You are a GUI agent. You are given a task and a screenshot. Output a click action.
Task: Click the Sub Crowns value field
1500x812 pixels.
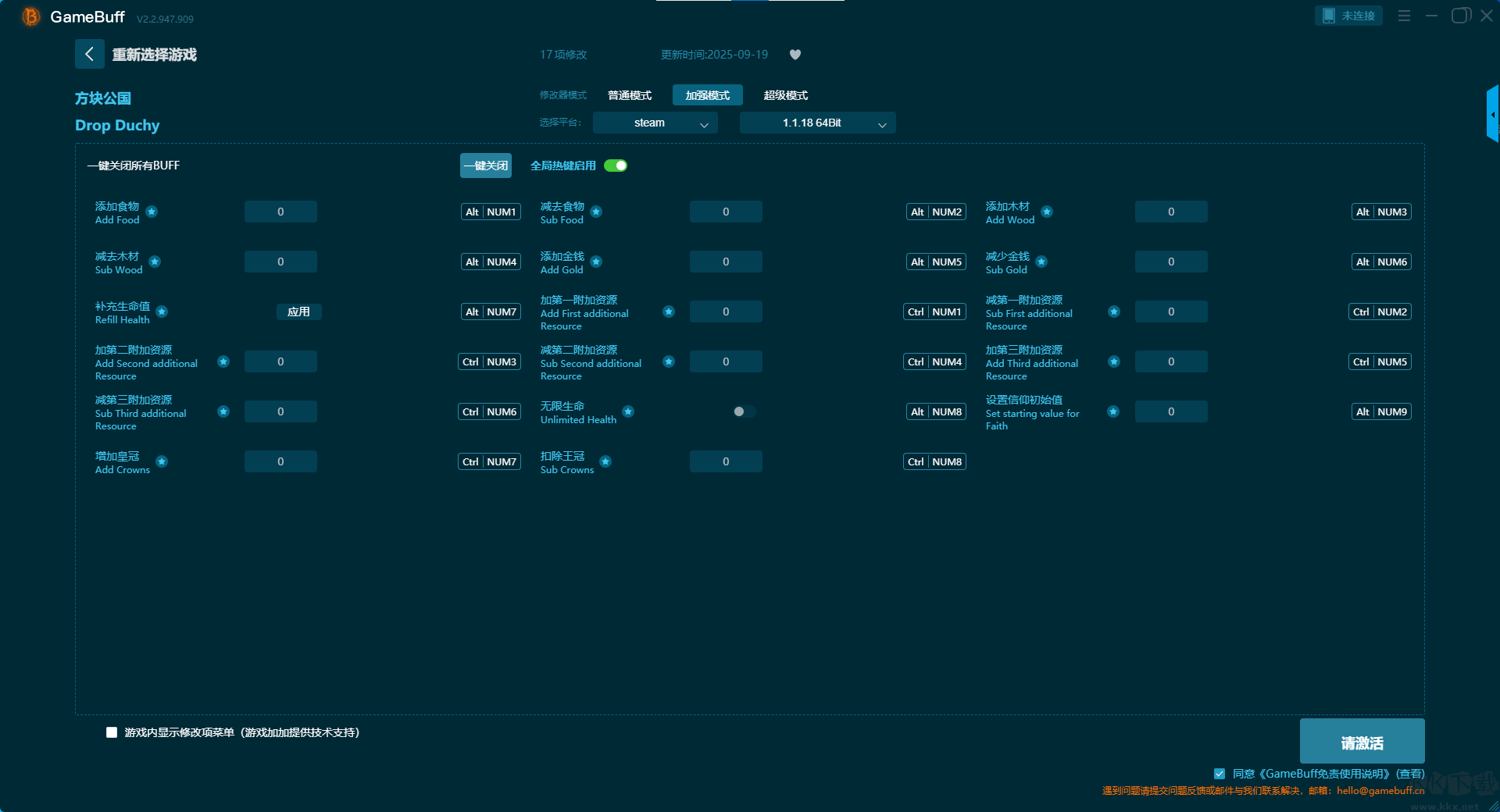point(726,461)
